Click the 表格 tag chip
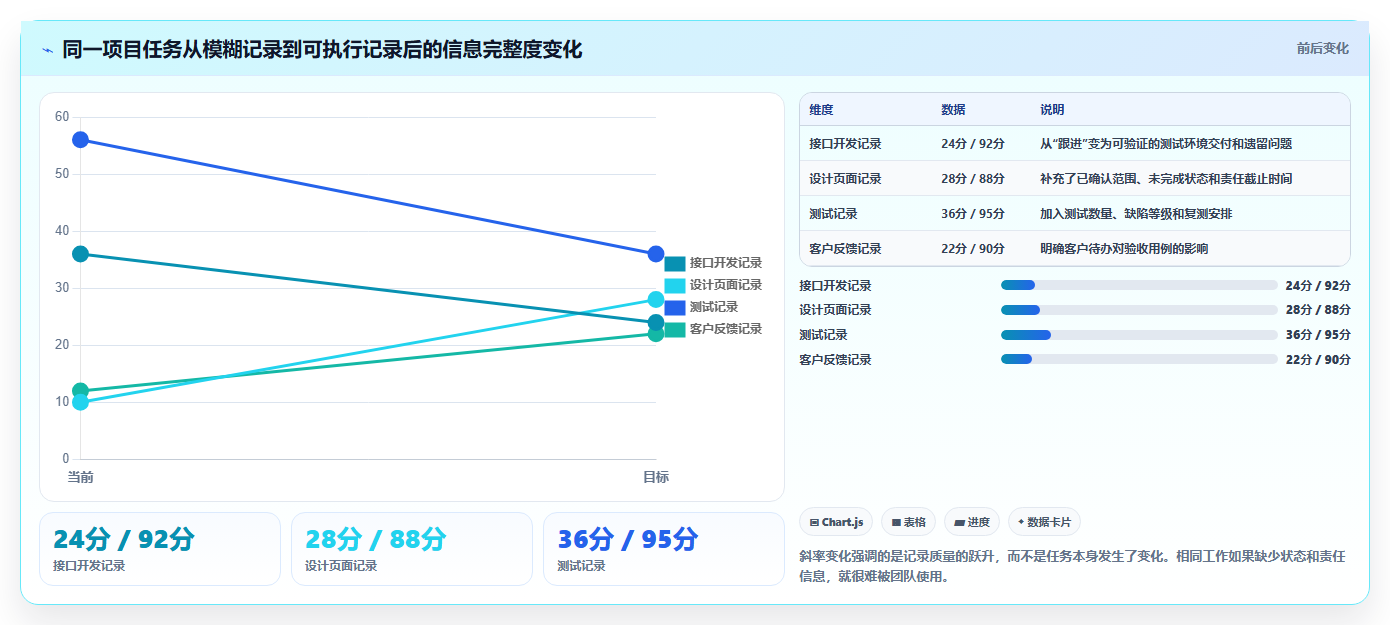Viewport: 1390px width, 625px height. [x=908, y=522]
